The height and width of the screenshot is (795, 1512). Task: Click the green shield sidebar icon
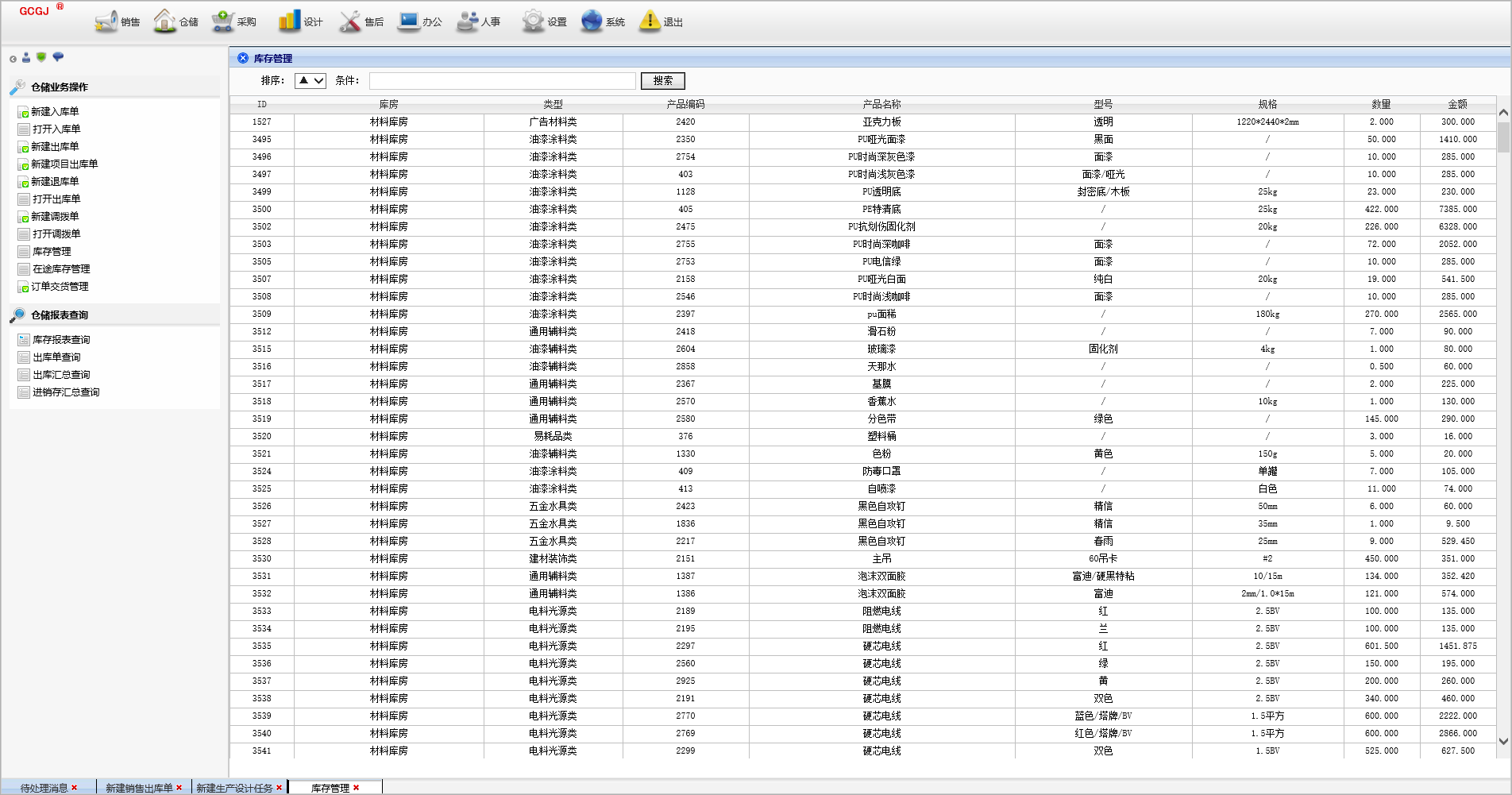[x=41, y=57]
